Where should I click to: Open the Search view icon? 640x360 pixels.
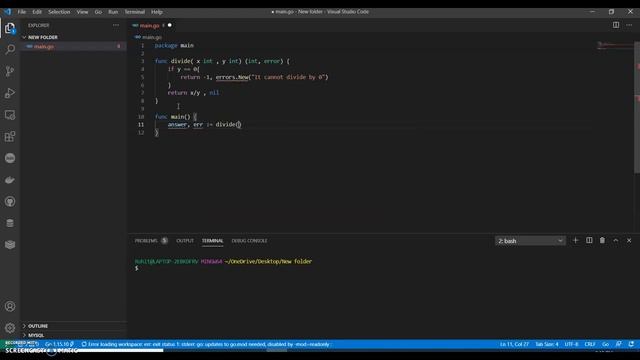(10, 49)
